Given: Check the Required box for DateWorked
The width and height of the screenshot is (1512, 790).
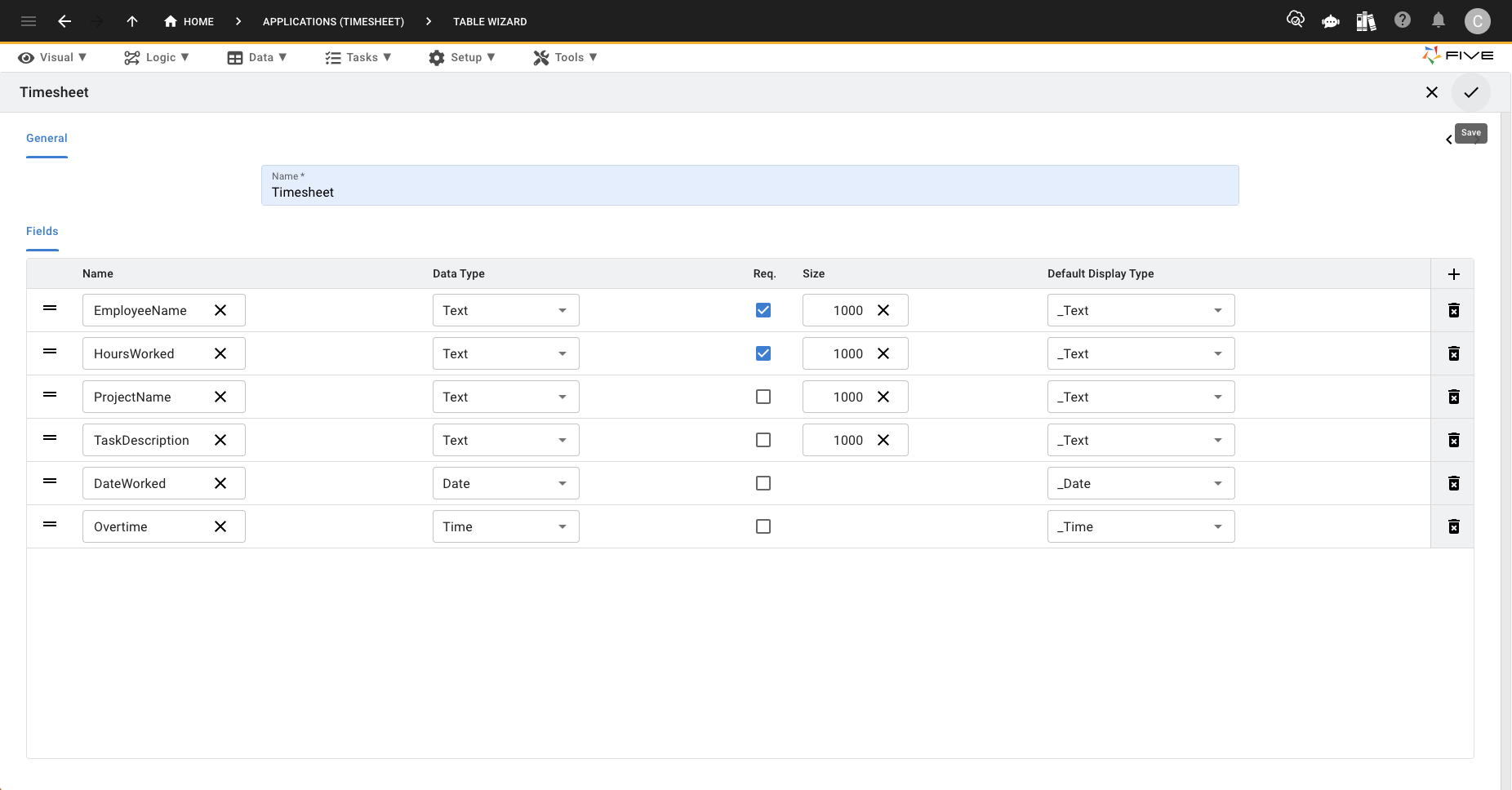Looking at the screenshot, I should [x=763, y=483].
